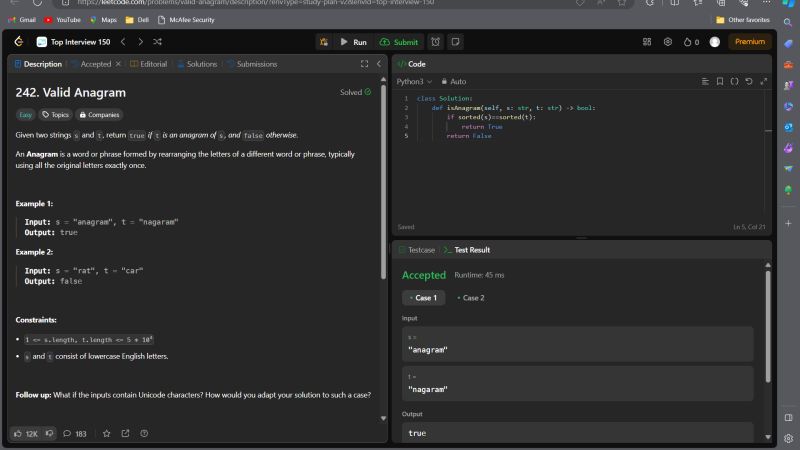800x450 pixels.
Task: Share the problem link icon
Action: [x=125, y=433]
